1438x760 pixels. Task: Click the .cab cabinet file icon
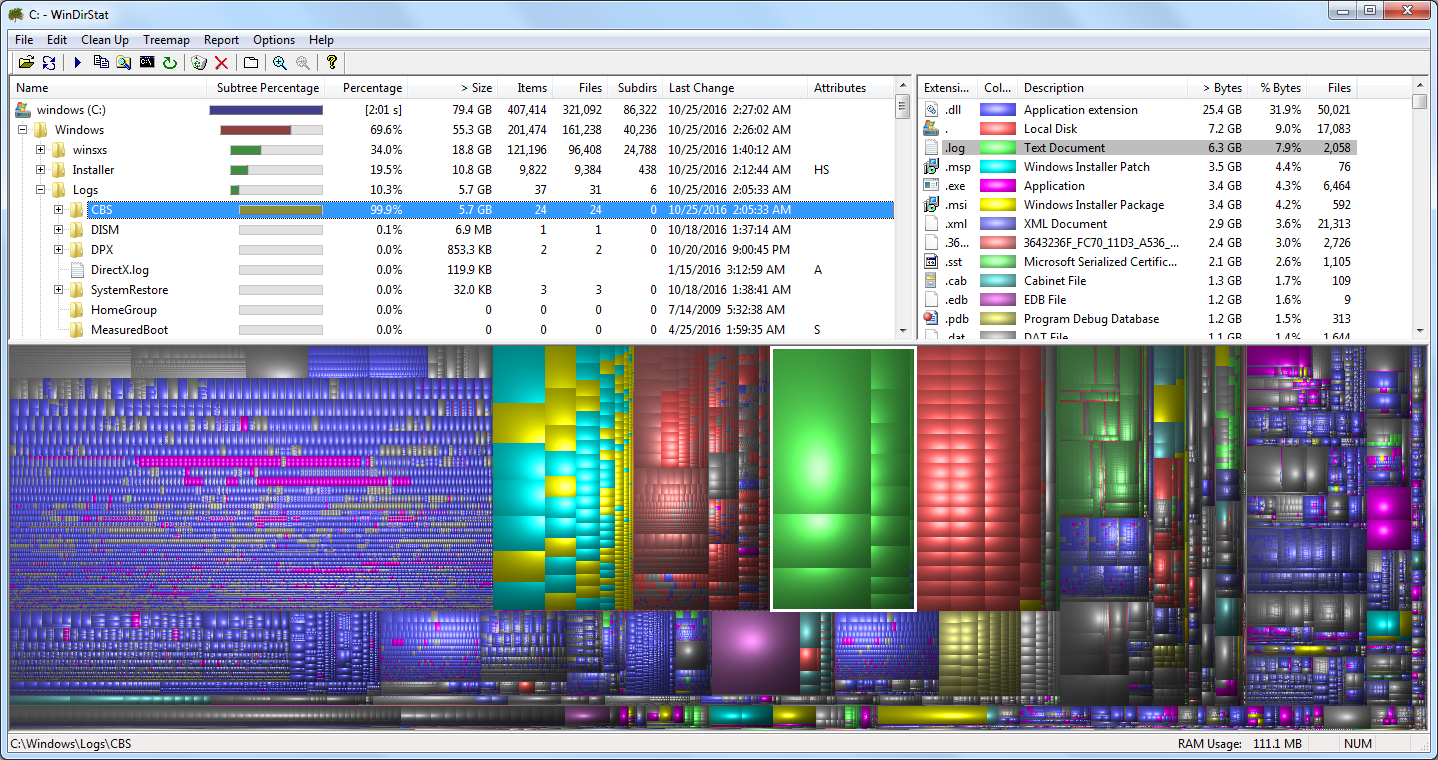click(931, 280)
